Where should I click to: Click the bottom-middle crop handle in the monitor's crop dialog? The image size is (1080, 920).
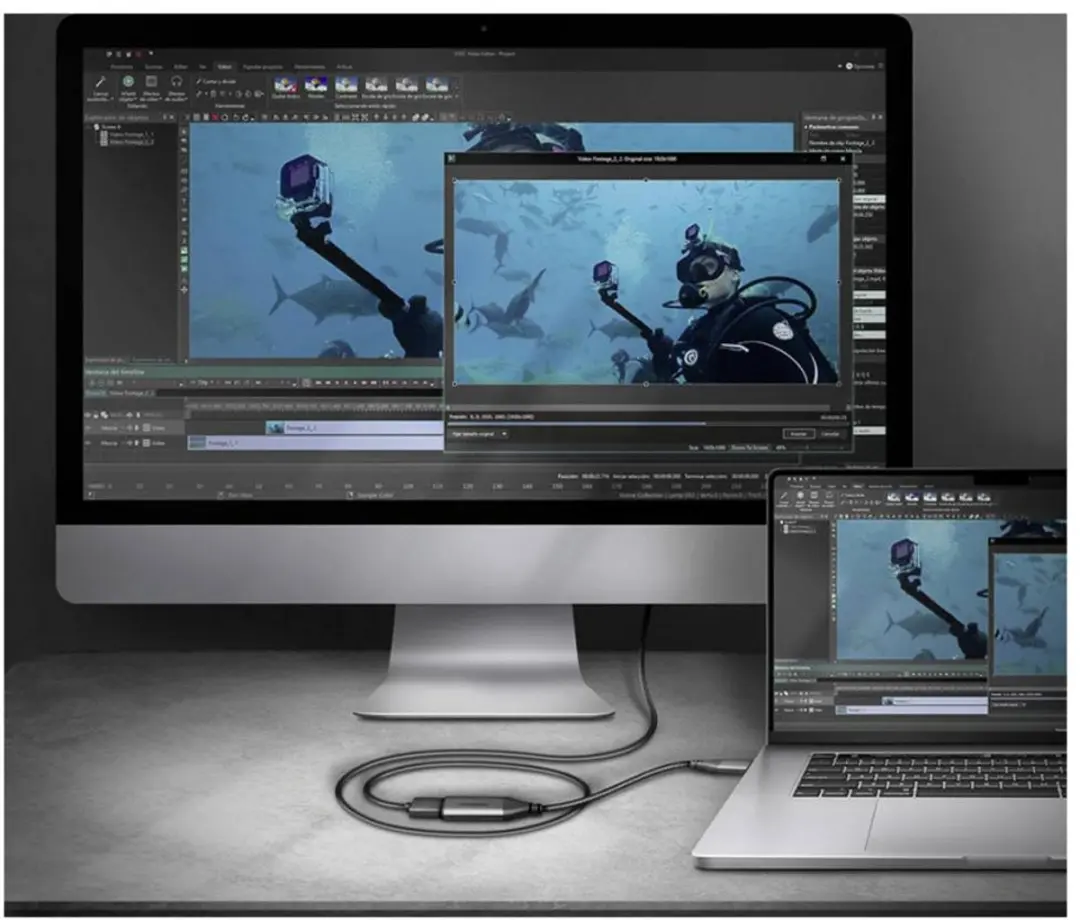click(646, 384)
